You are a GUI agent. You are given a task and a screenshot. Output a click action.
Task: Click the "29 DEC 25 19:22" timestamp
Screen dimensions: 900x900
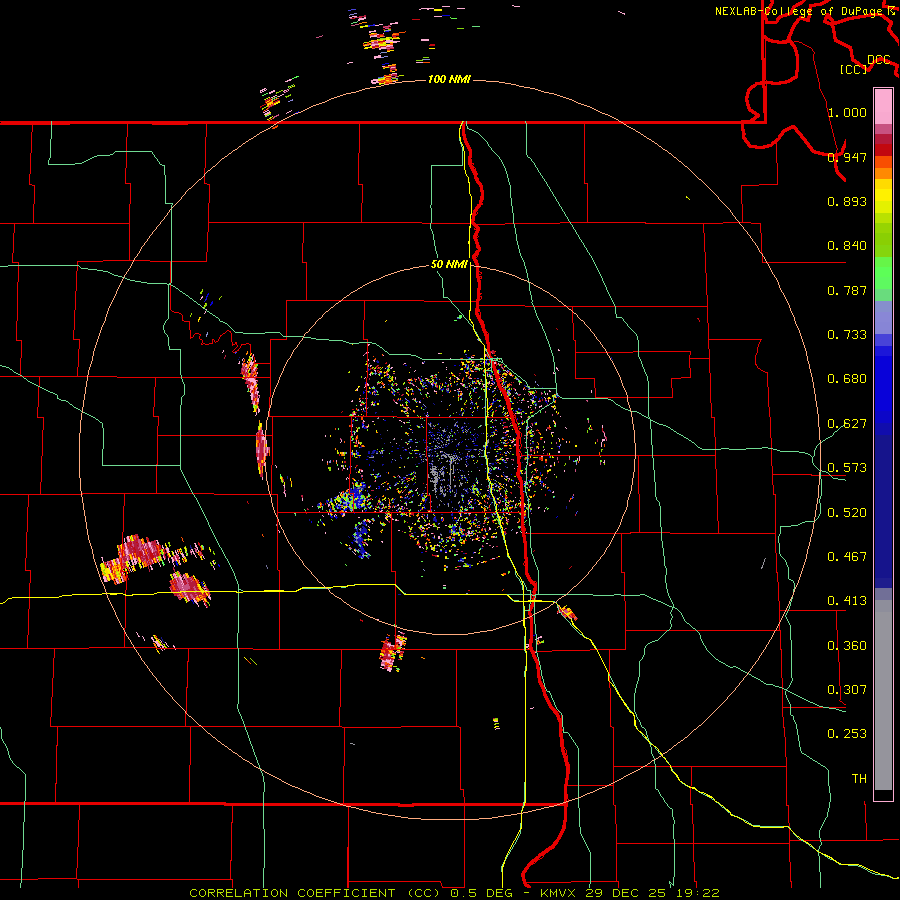tap(653, 893)
